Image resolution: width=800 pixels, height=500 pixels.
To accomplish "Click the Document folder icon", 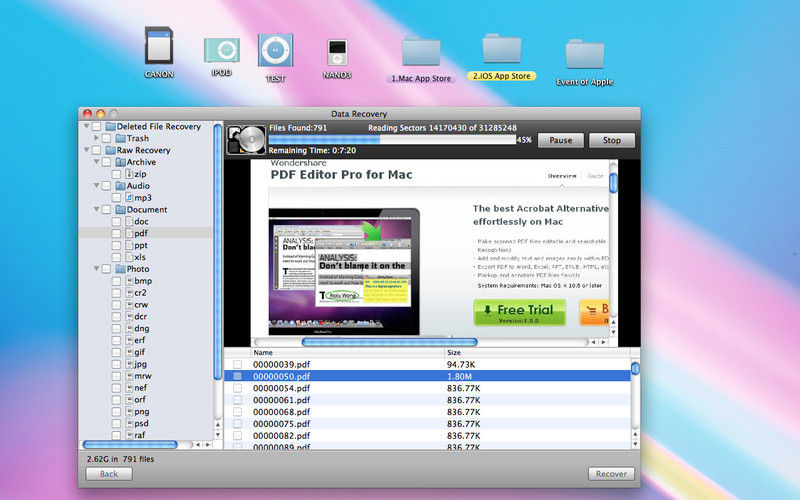I will tap(120, 210).
